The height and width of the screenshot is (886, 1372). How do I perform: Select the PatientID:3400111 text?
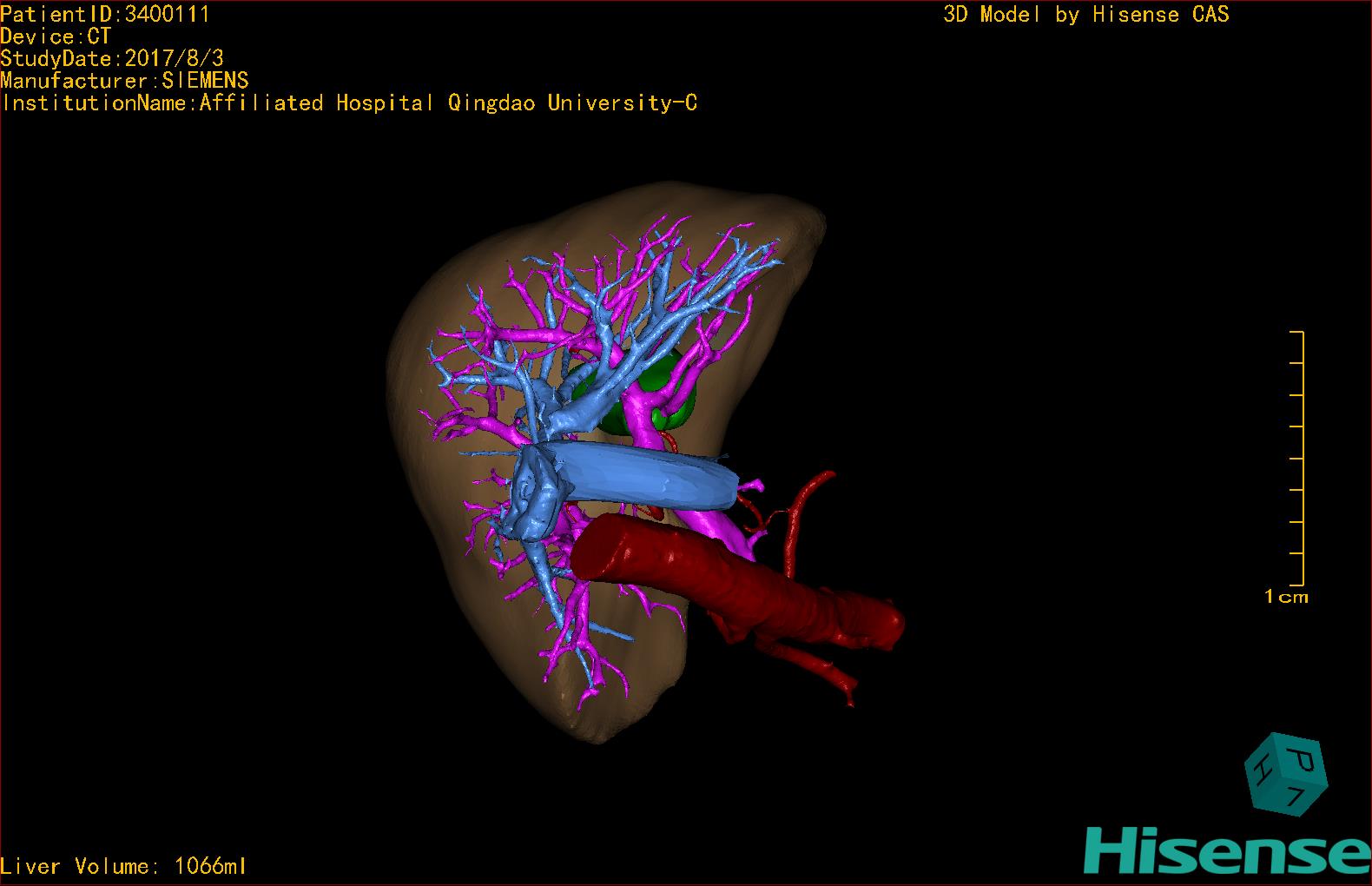click(105, 14)
